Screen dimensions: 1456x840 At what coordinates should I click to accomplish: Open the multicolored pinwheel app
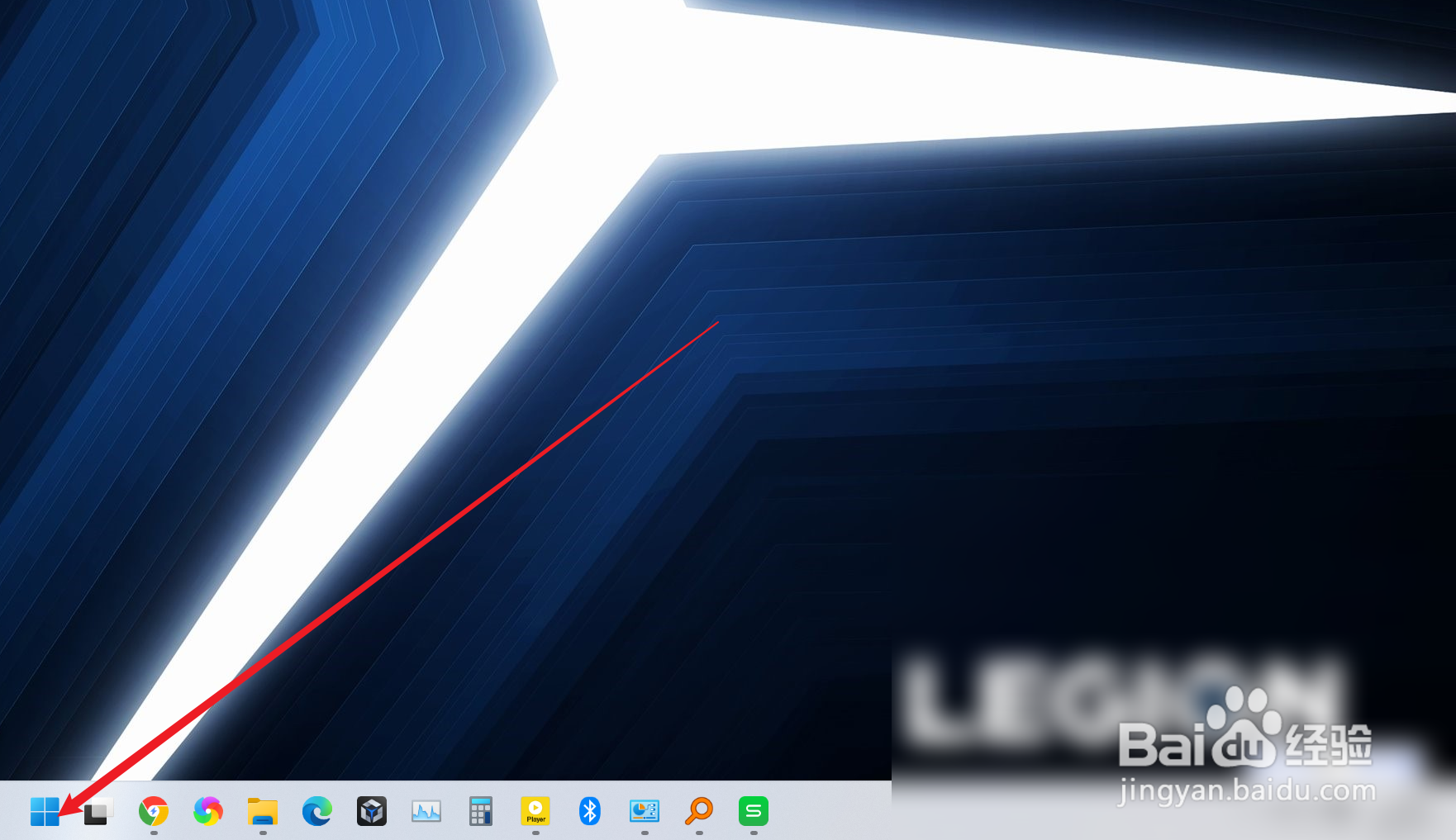pyautogui.click(x=208, y=811)
